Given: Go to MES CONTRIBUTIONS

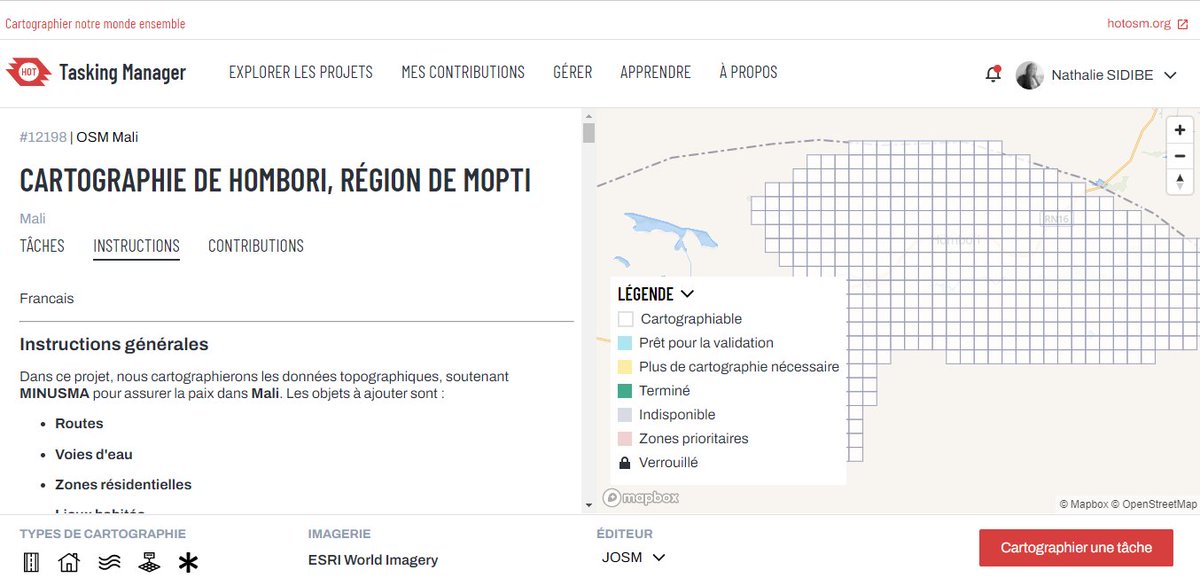Looking at the screenshot, I should [463, 72].
